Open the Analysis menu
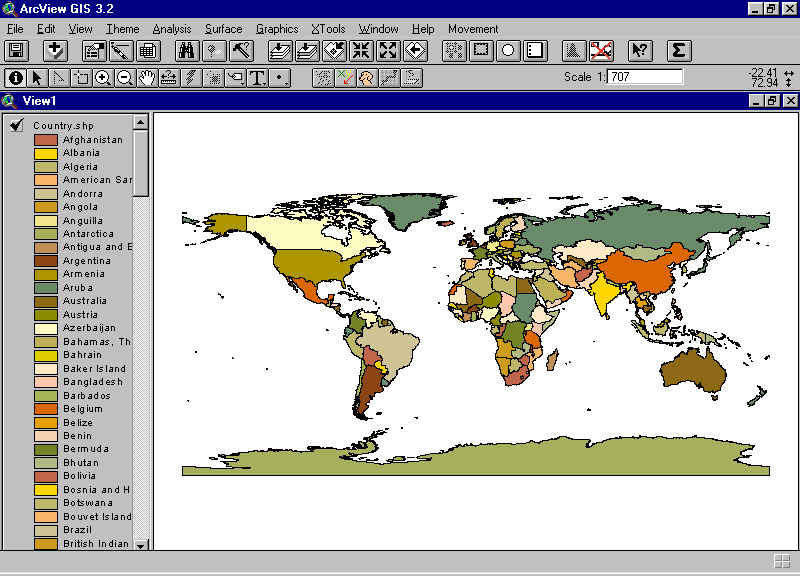This screenshot has height=576, width=800. click(172, 29)
